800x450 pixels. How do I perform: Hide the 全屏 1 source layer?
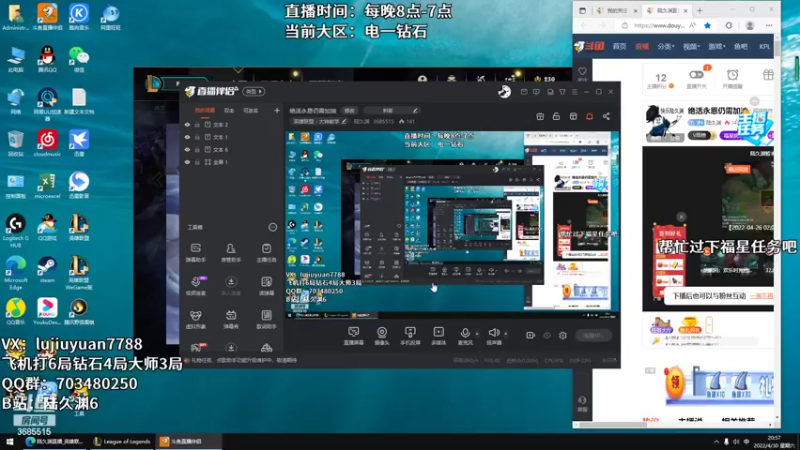coord(187,162)
